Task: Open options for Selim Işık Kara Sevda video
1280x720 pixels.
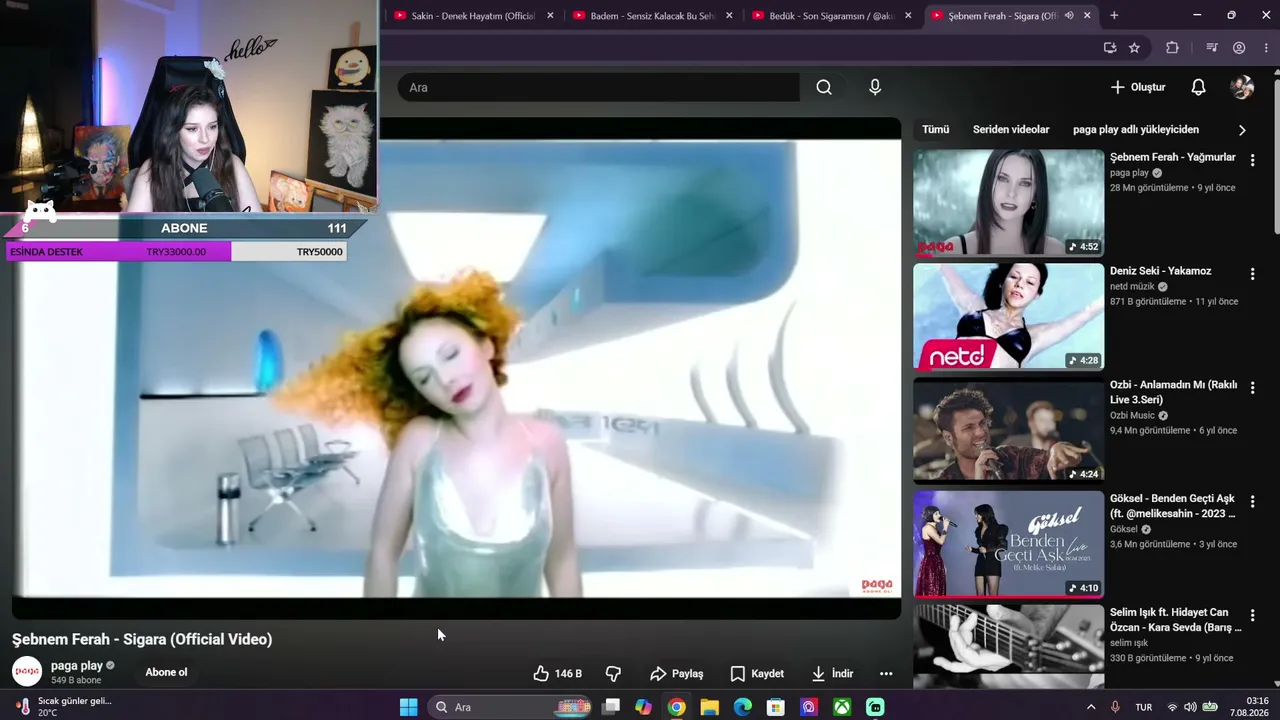Action: coord(1252,615)
